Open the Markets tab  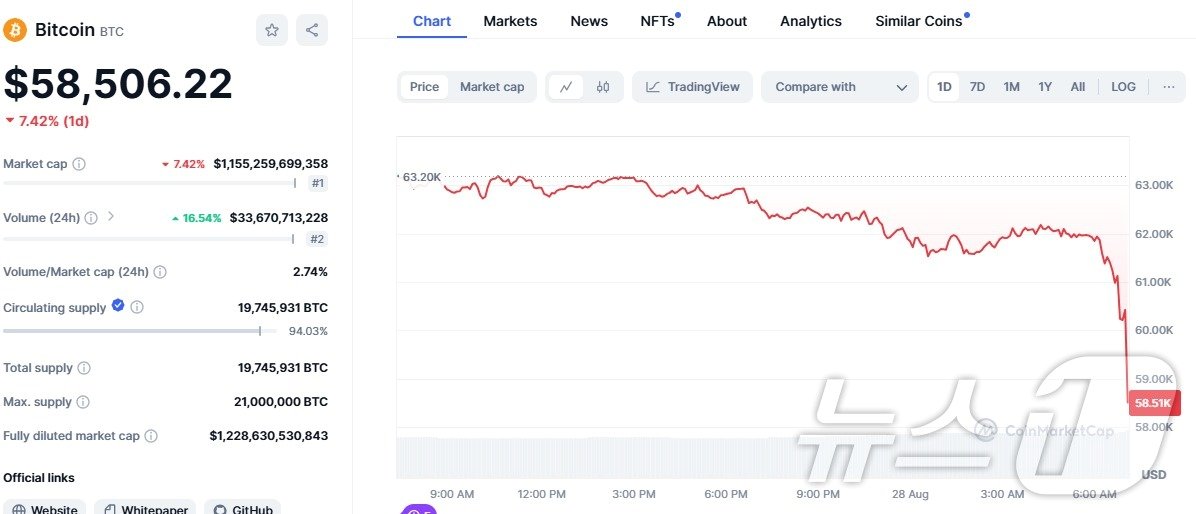(x=510, y=21)
